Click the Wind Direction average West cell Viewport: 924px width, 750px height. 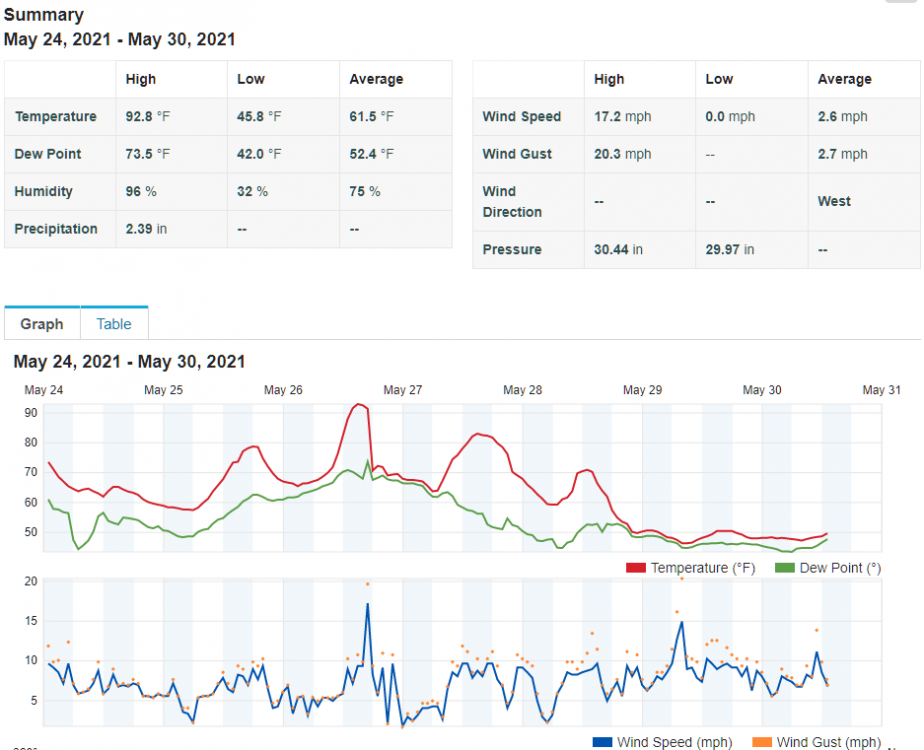point(834,202)
